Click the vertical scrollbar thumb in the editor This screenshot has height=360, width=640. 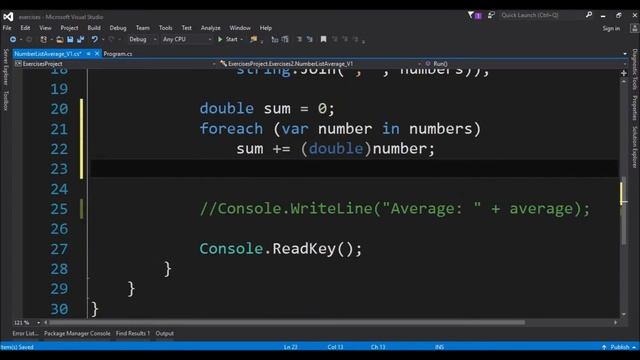point(624,211)
